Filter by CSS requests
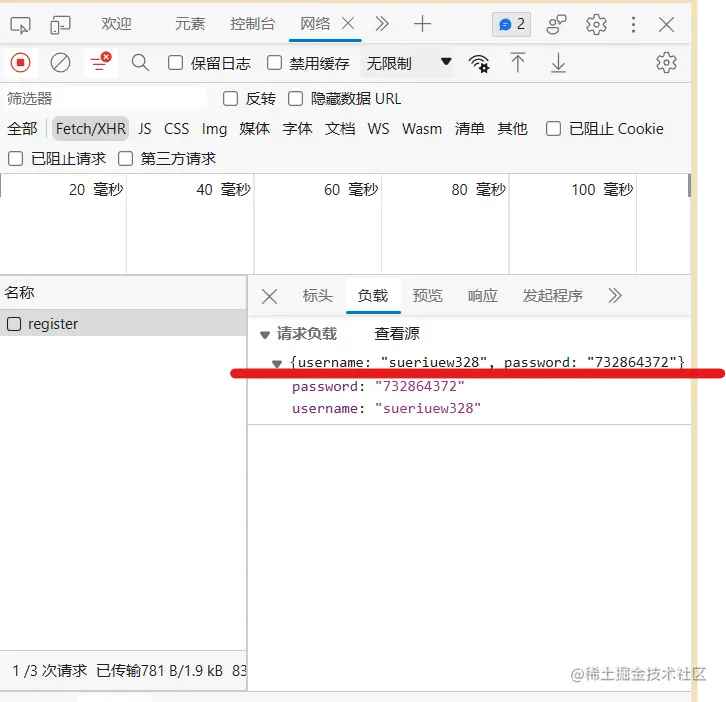The image size is (726, 702). click(176, 129)
